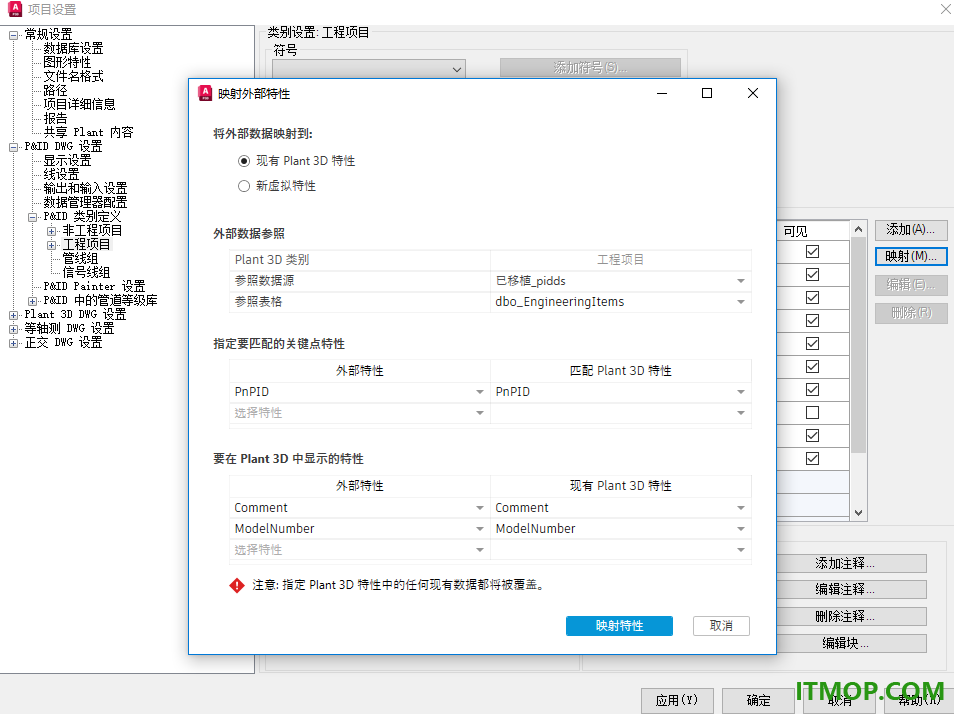Viewport: 954px width, 714px height.
Task: Click the 应用(Y) button in 项目设置
Action: pos(677,701)
